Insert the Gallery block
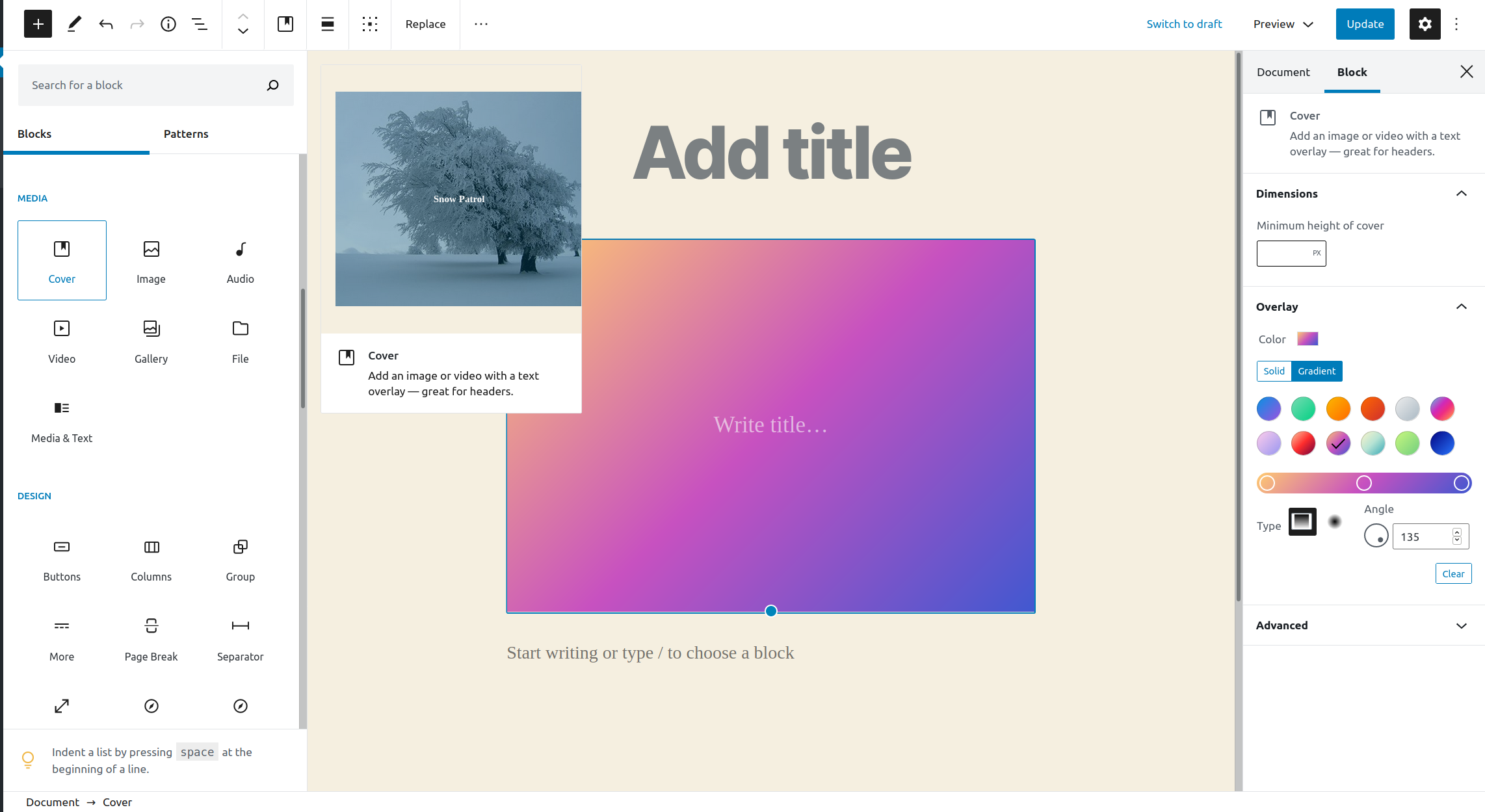This screenshot has height=812, width=1485. [151, 341]
